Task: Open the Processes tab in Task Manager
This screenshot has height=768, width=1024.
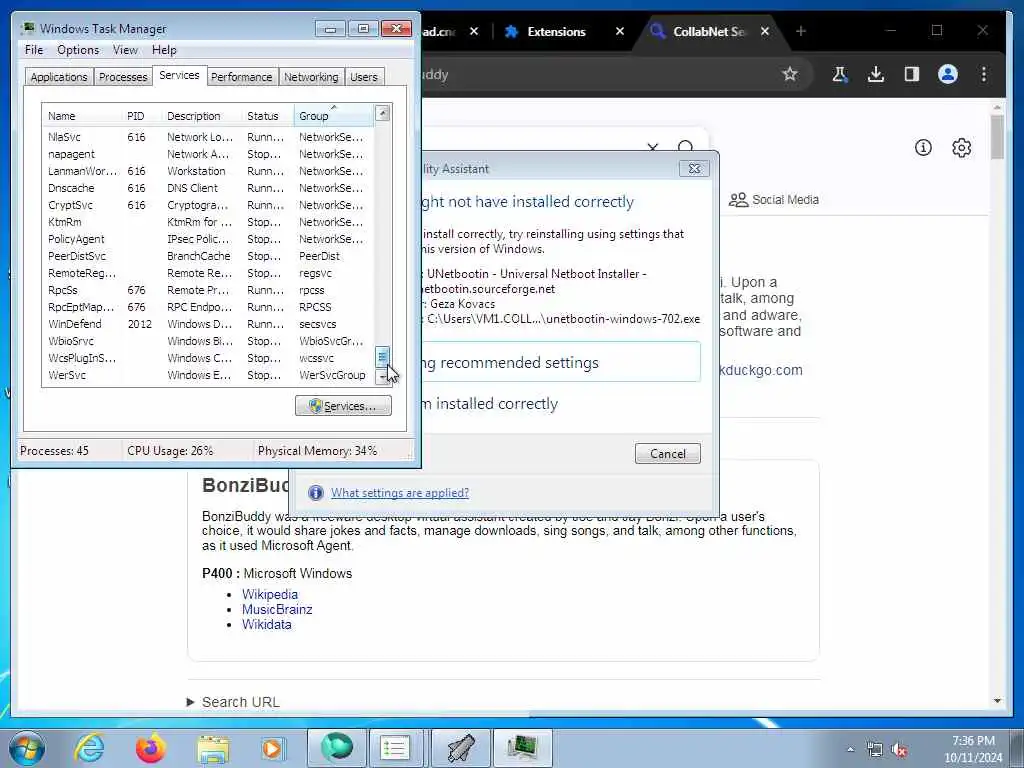Action: (123, 77)
